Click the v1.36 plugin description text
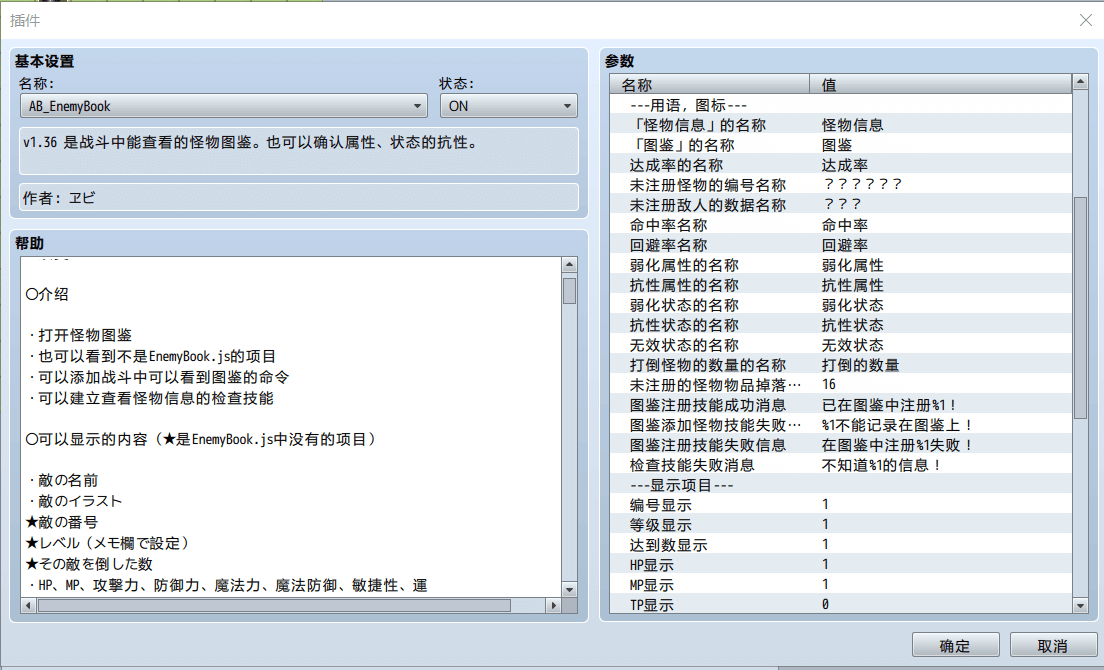 pyautogui.click(x=251, y=142)
